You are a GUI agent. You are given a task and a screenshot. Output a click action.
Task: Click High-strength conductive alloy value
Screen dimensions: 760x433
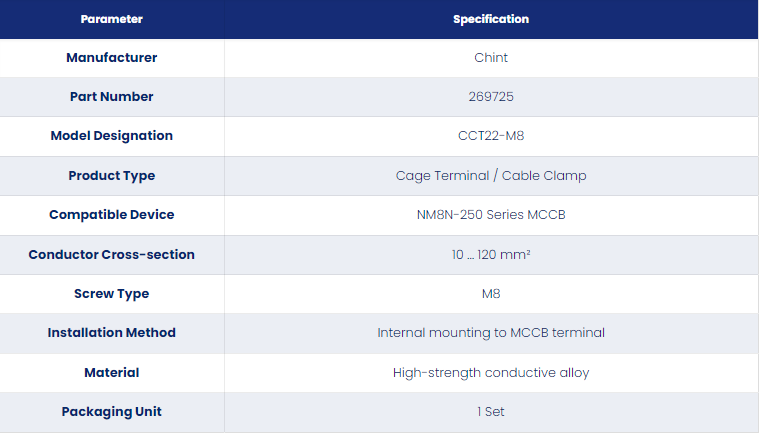[491, 372]
